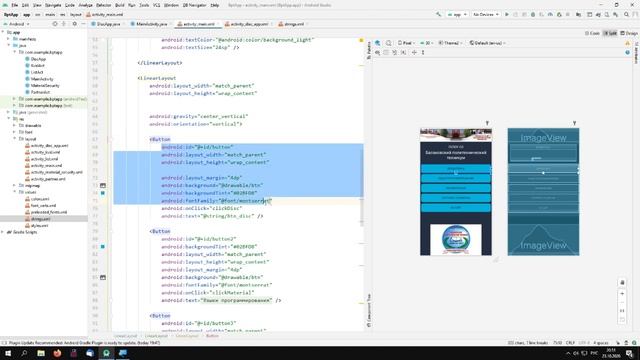Open the API level 30 dropdown
Screen dimensions: 640x360
click(x=427, y=43)
